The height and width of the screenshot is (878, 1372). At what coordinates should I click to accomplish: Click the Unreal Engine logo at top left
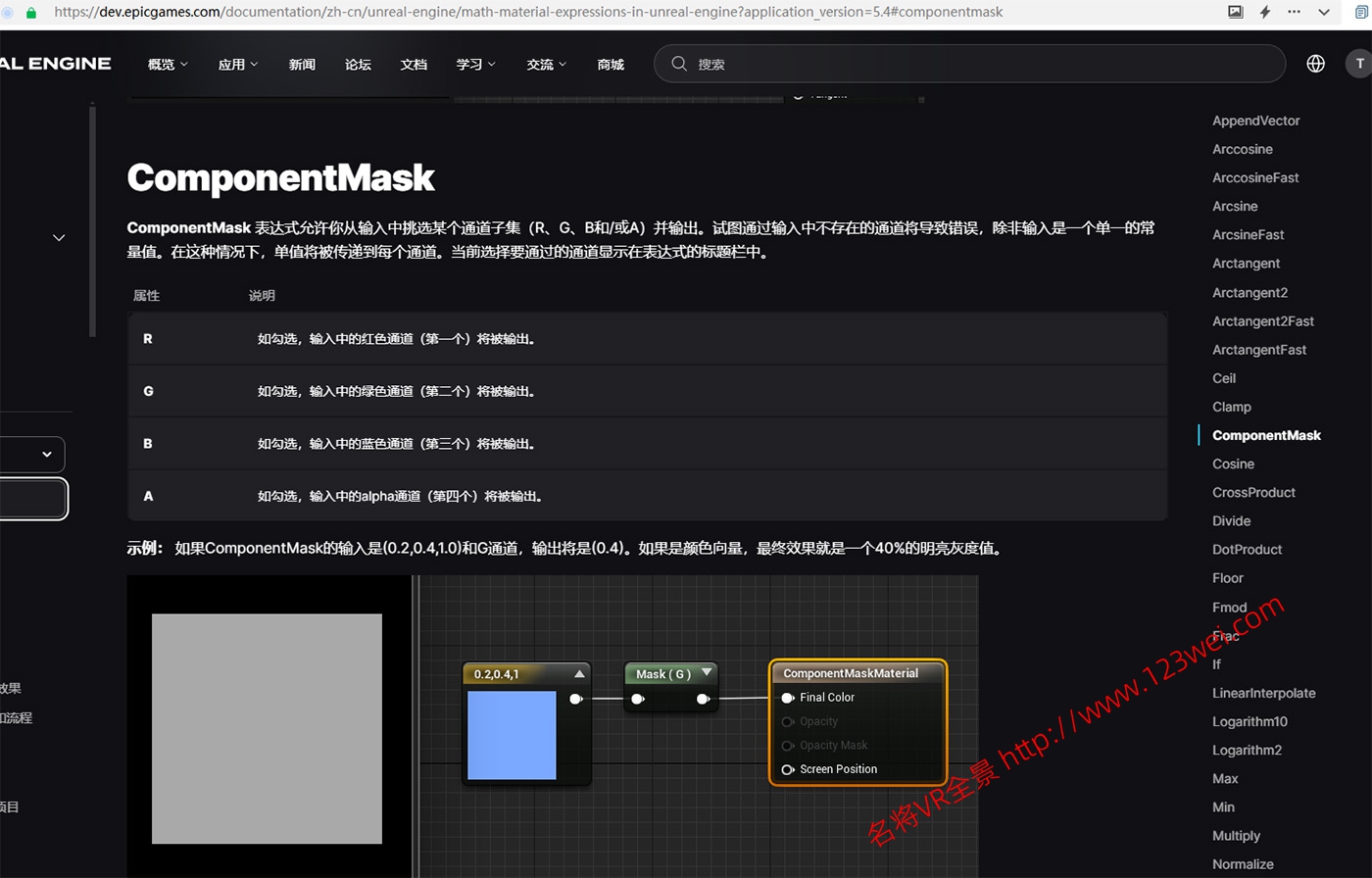[56, 63]
